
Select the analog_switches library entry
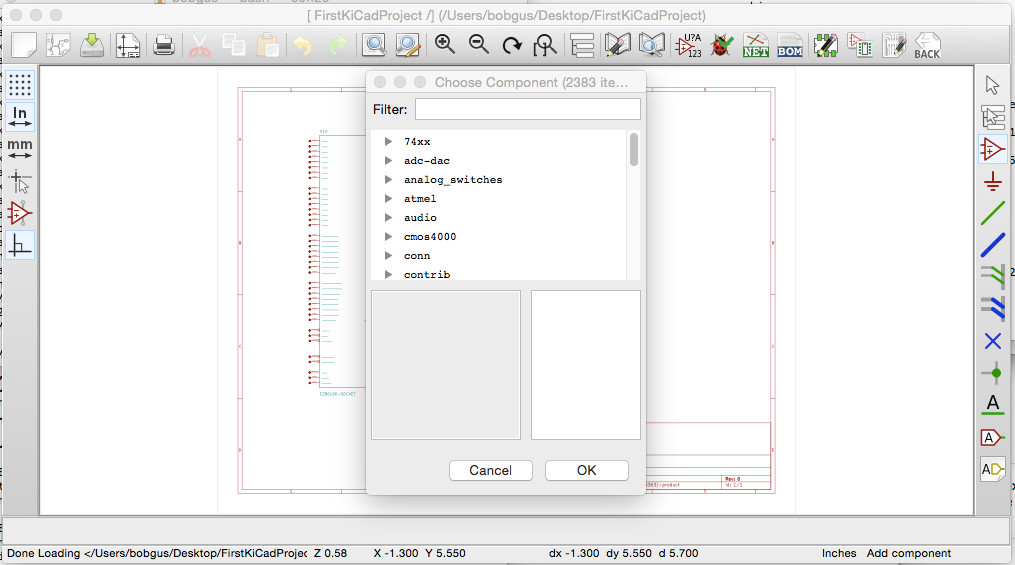(452, 180)
